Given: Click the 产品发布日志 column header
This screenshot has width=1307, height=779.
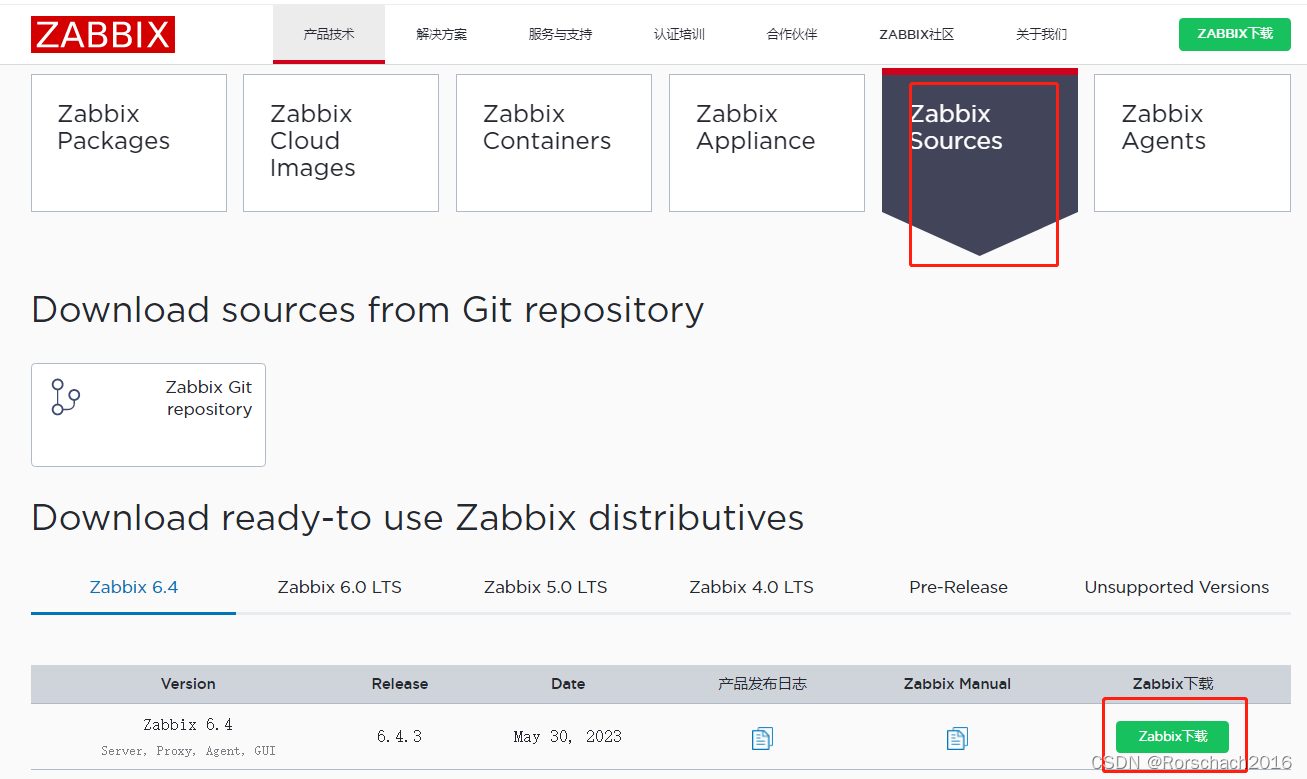Looking at the screenshot, I should (x=762, y=684).
